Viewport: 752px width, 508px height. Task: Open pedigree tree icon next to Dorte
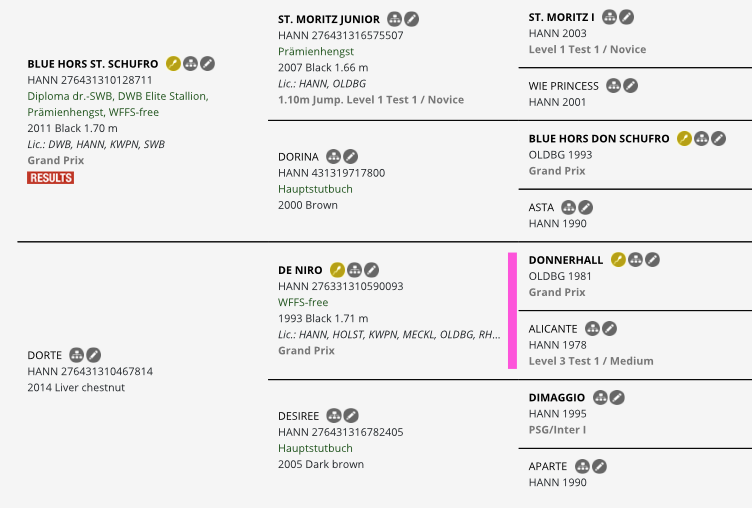point(76,355)
